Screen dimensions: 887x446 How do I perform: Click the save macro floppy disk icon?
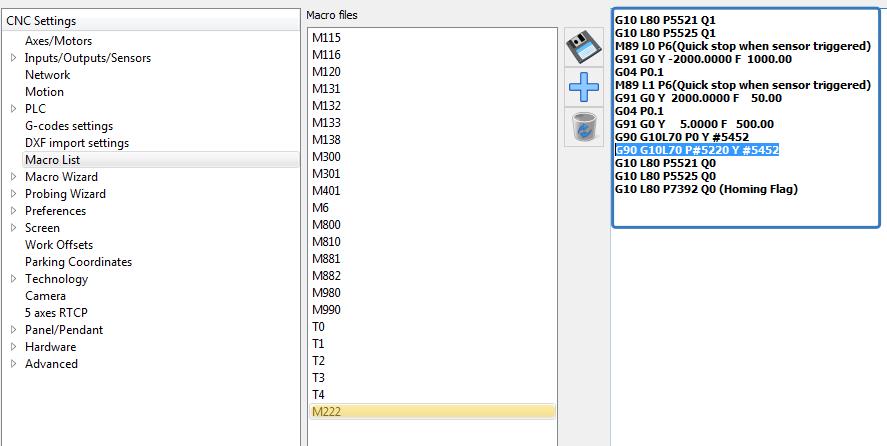[583, 47]
